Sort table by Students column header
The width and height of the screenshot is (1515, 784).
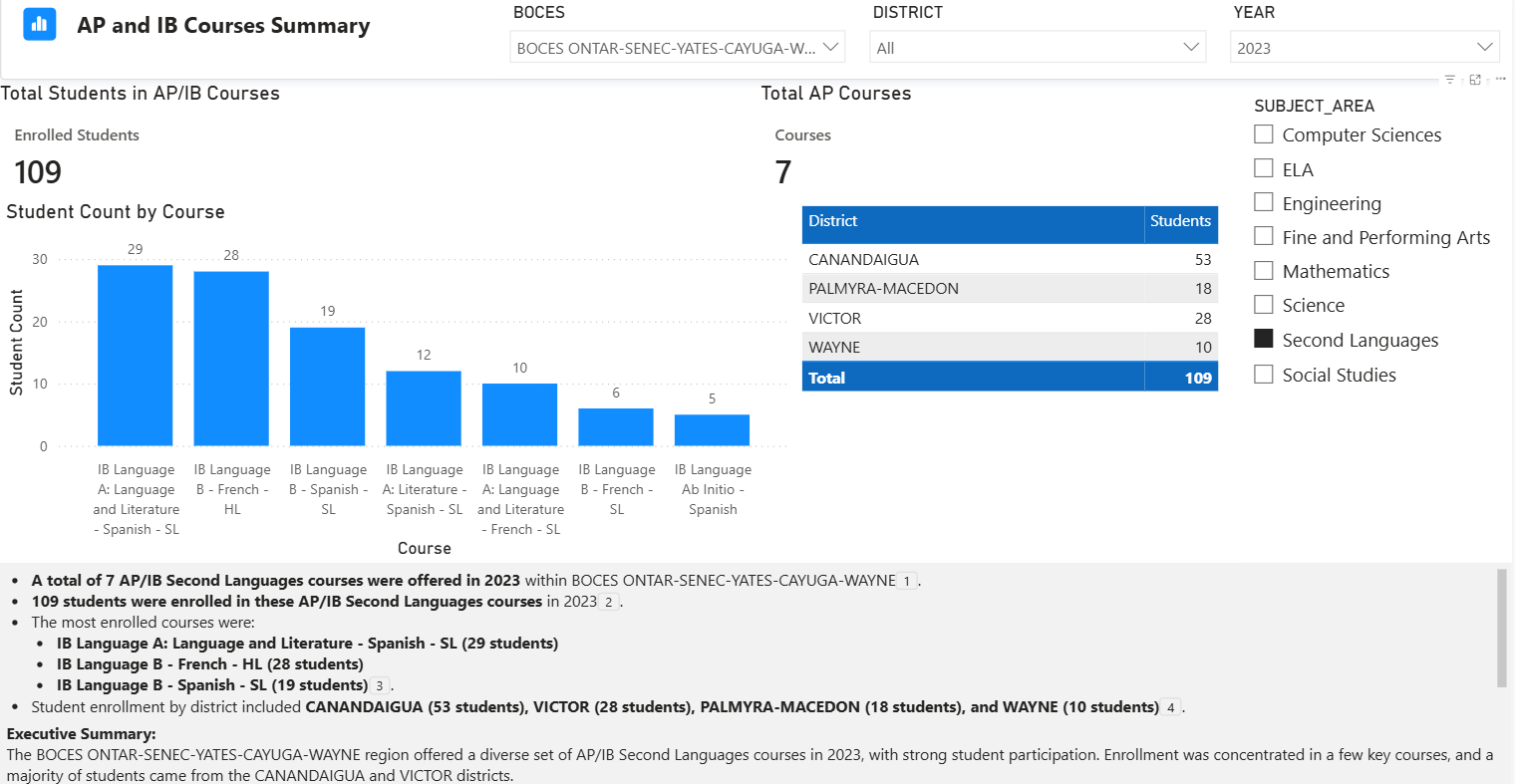[x=1180, y=221]
